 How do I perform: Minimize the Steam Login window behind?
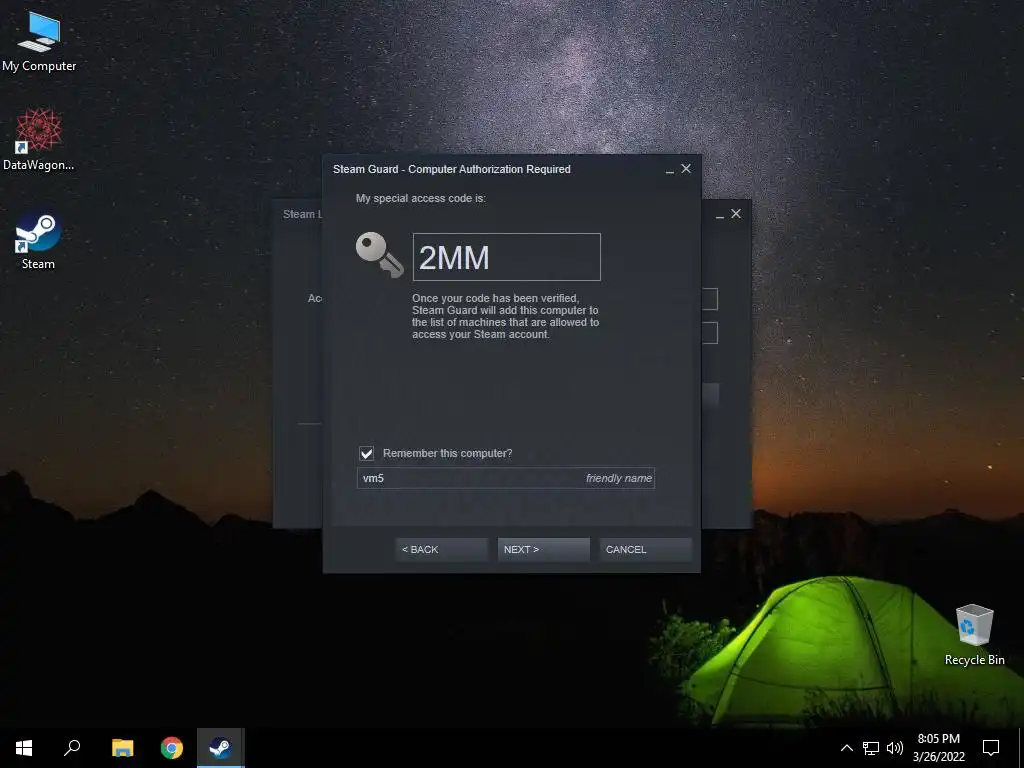[720, 215]
